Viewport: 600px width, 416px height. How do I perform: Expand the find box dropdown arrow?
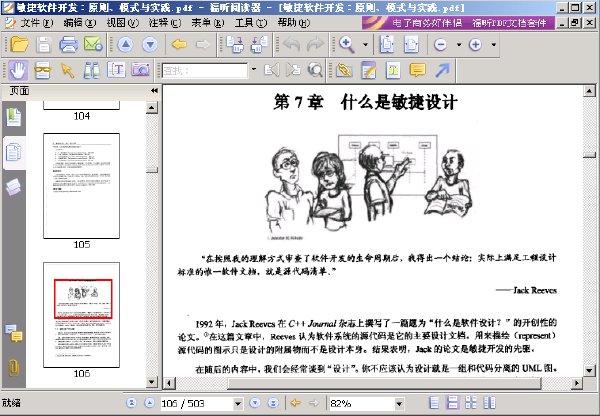click(254, 70)
